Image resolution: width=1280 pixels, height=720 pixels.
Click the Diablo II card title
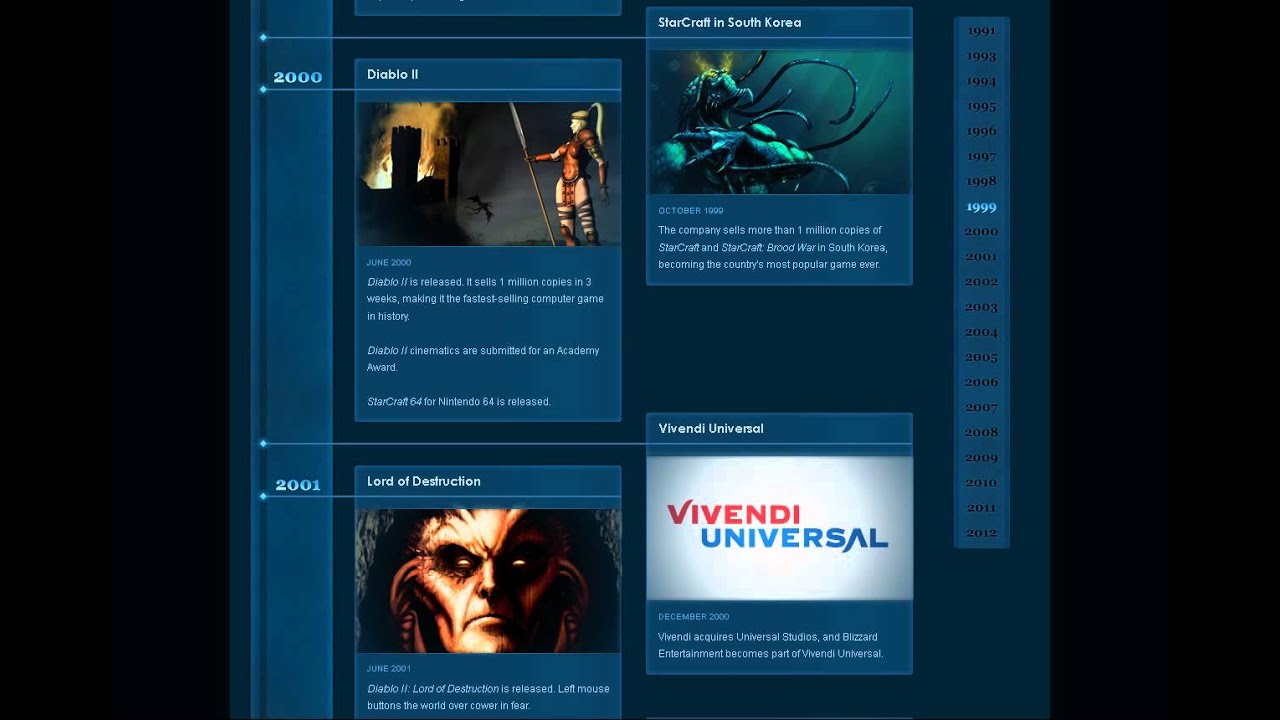(392, 75)
